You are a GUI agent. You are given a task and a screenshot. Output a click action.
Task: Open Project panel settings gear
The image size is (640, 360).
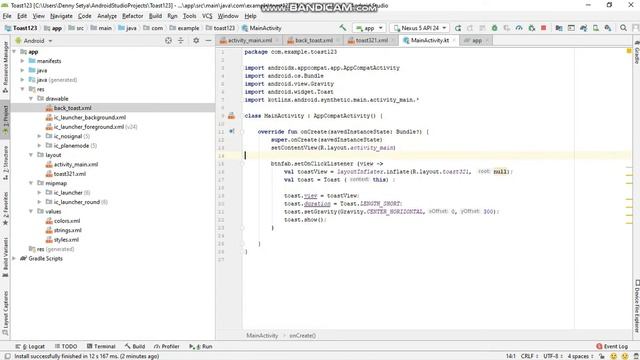pos(196,40)
